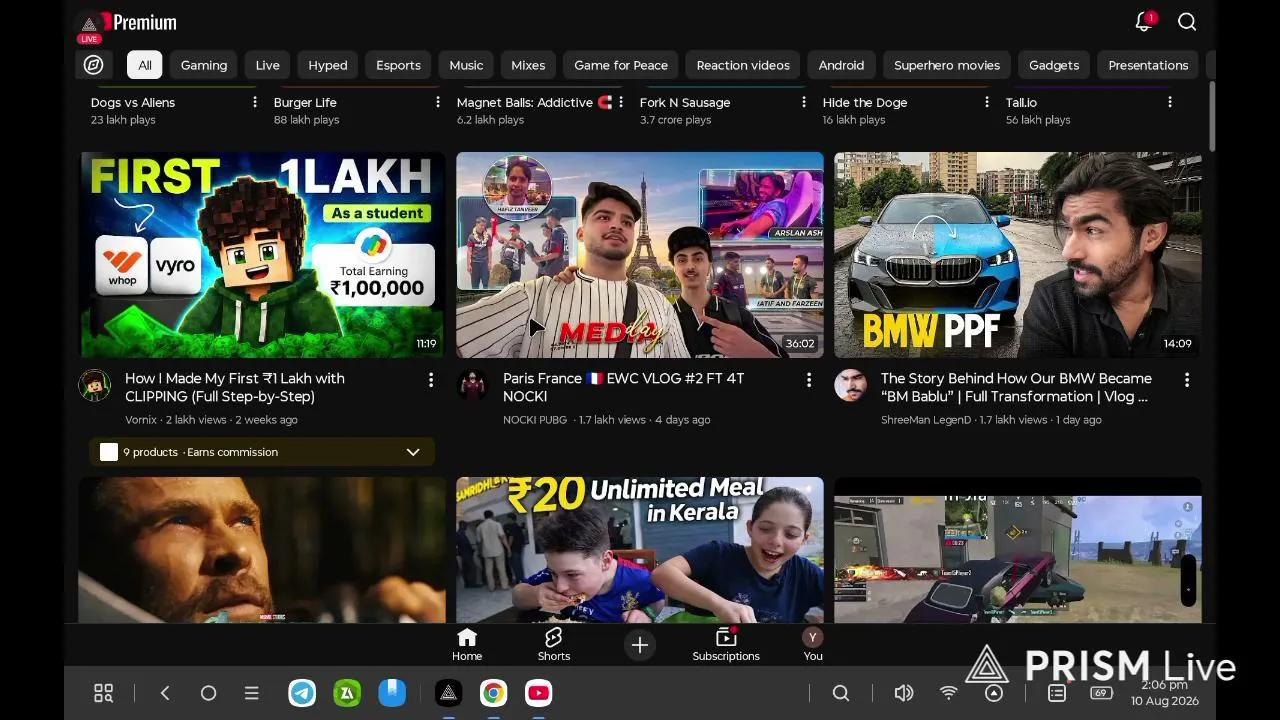Open the ShreeMan LegenD channel avatar
This screenshot has width=1280, height=720.
(x=851, y=385)
